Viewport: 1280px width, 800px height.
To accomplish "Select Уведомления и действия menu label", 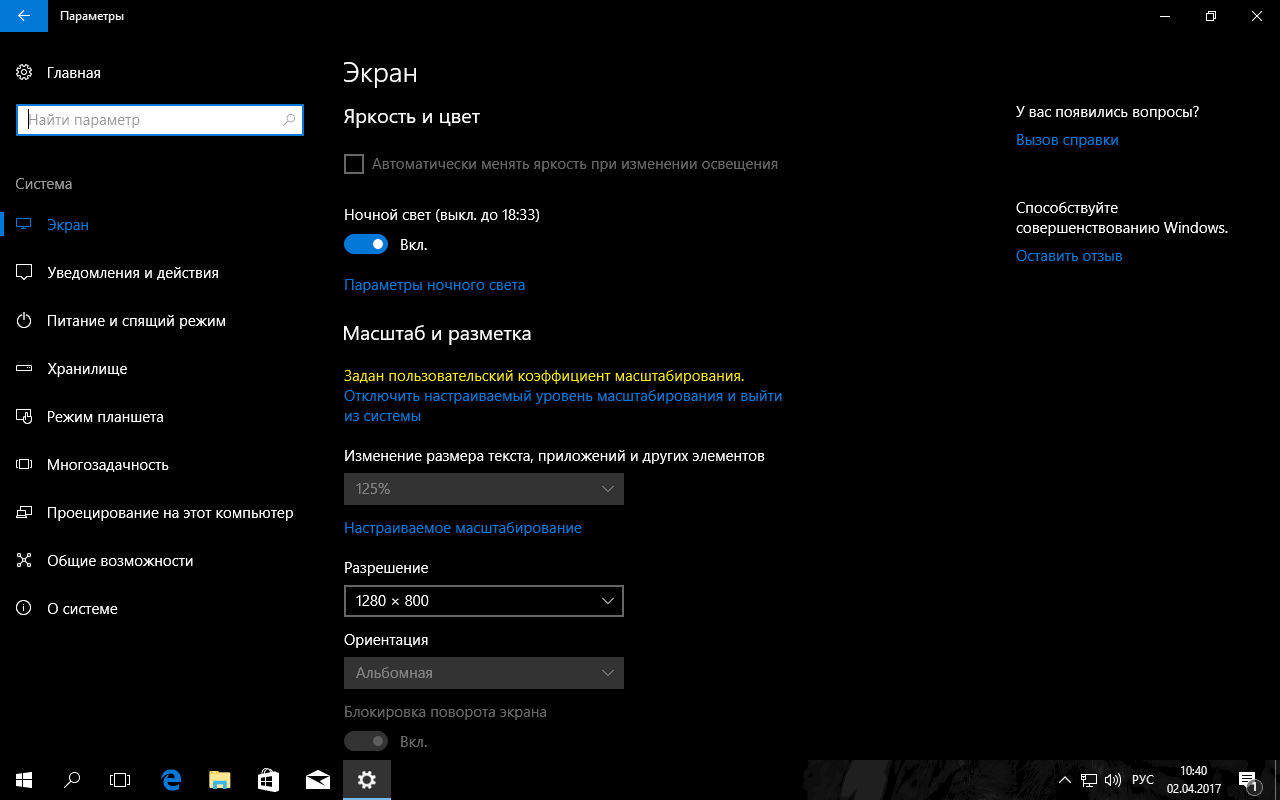I will click(x=133, y=273).
